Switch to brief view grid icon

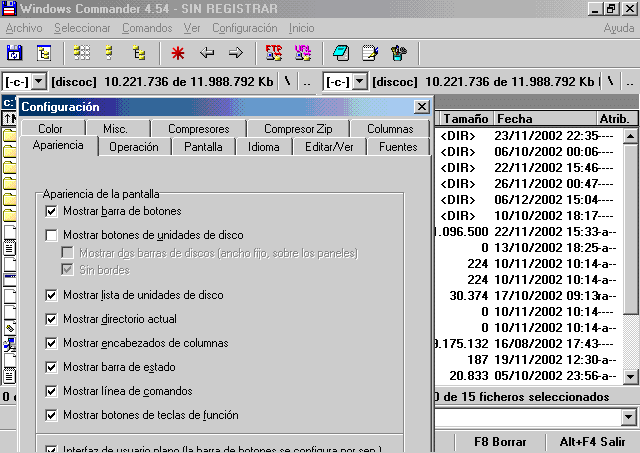click(x=82, y=53)
